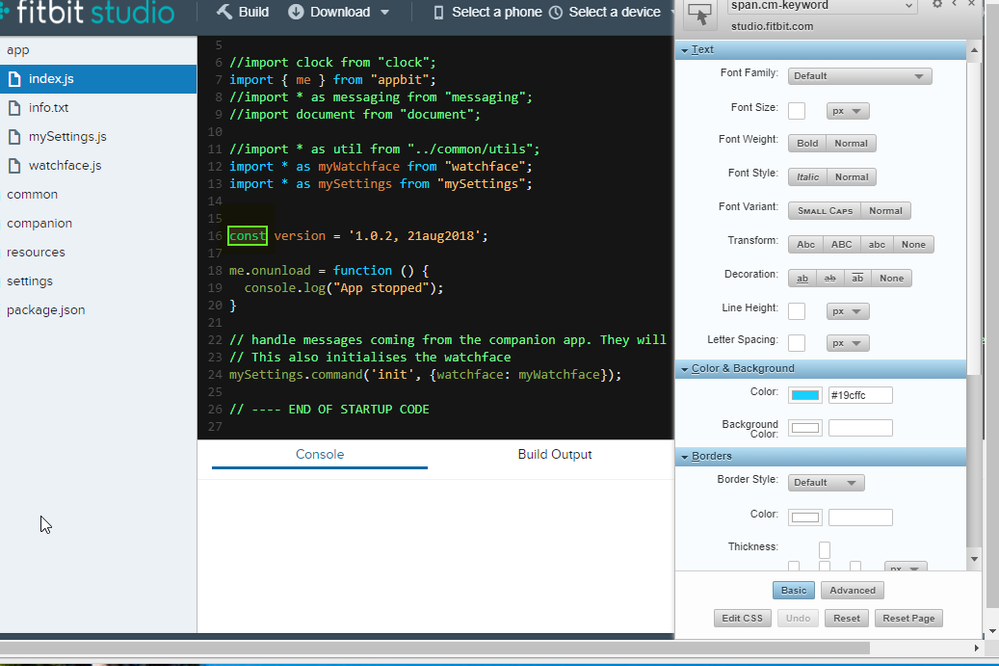Choose Small Caps font variant
999x666 pixels.
[825, 211]
